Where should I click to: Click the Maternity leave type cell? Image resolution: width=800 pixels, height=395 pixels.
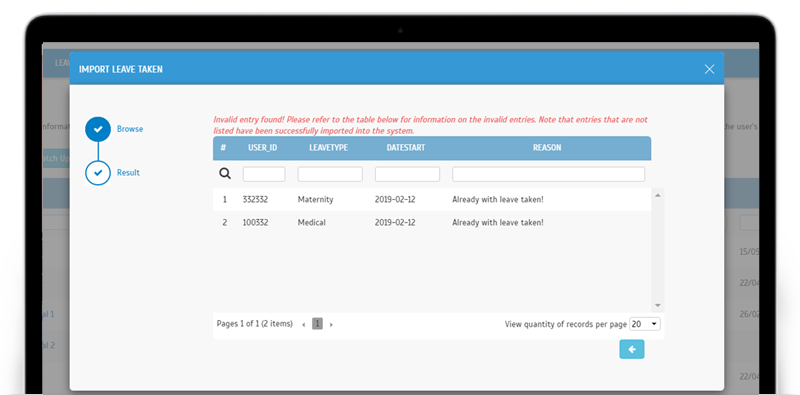315,200
